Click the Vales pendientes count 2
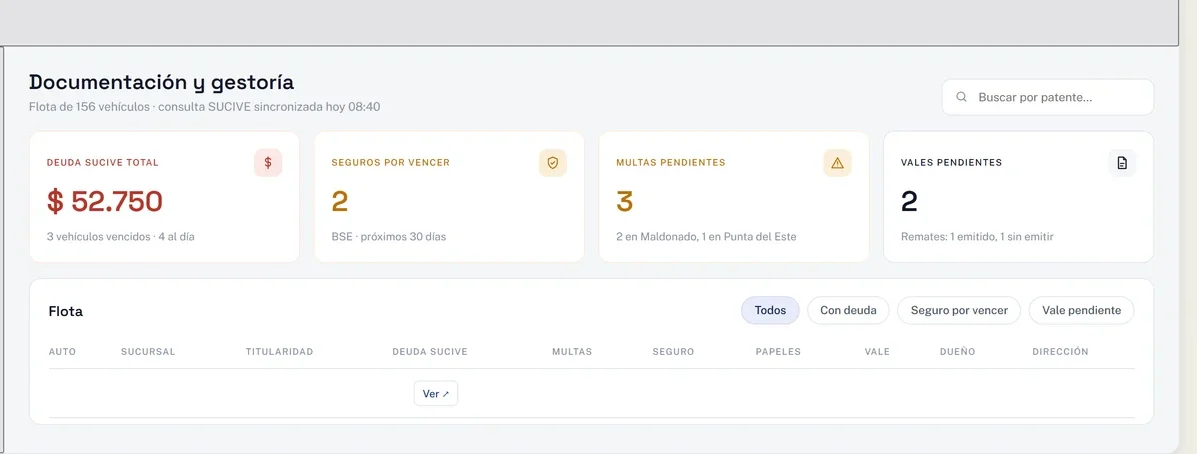This screenshot has width=1197, height=454. click(909, 201)
